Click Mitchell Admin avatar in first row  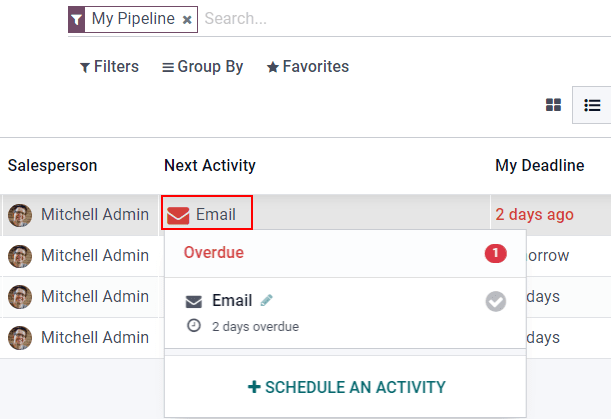pos(20,214)
